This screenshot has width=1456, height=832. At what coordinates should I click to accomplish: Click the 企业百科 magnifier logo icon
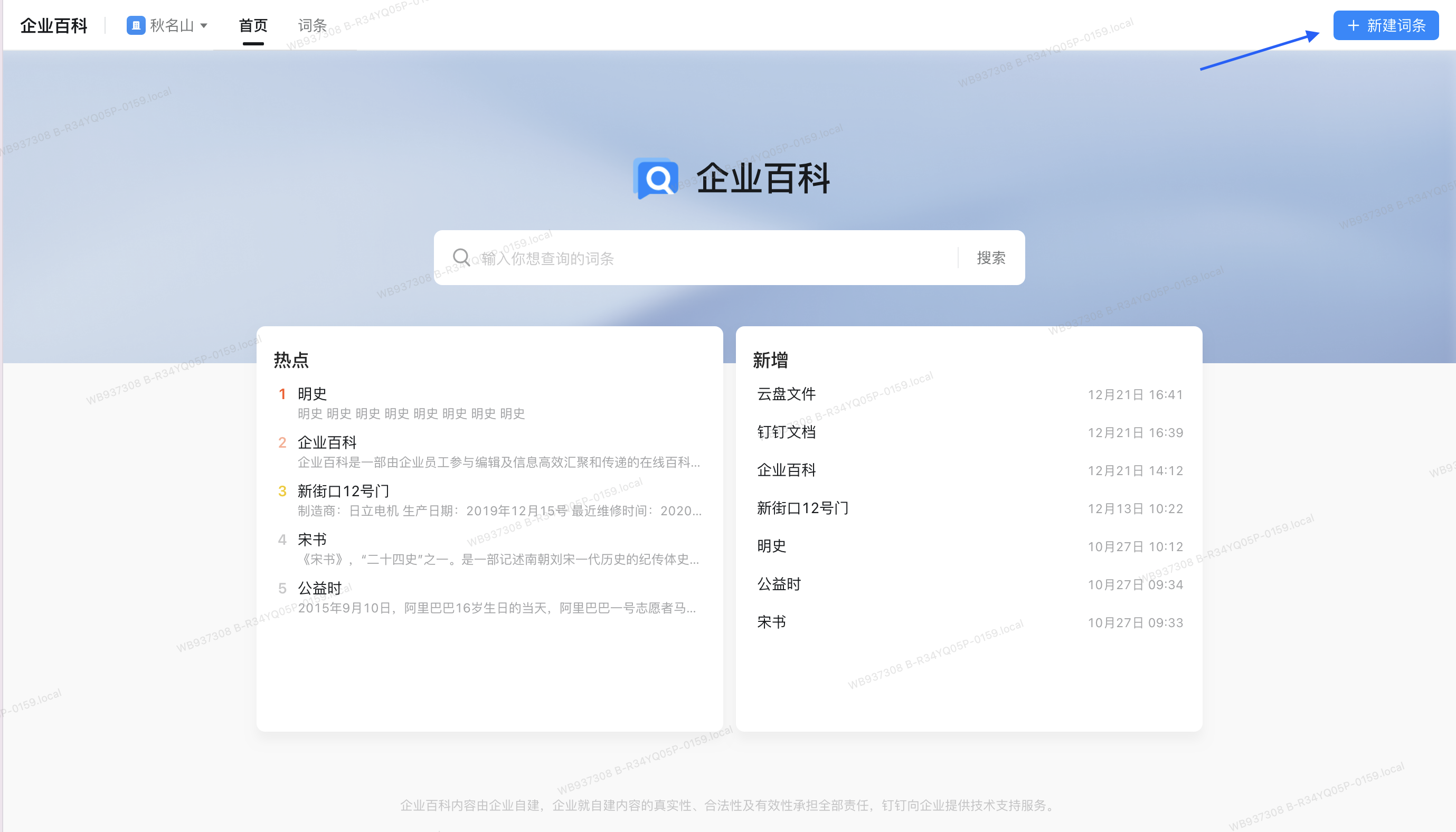(656, 178)
